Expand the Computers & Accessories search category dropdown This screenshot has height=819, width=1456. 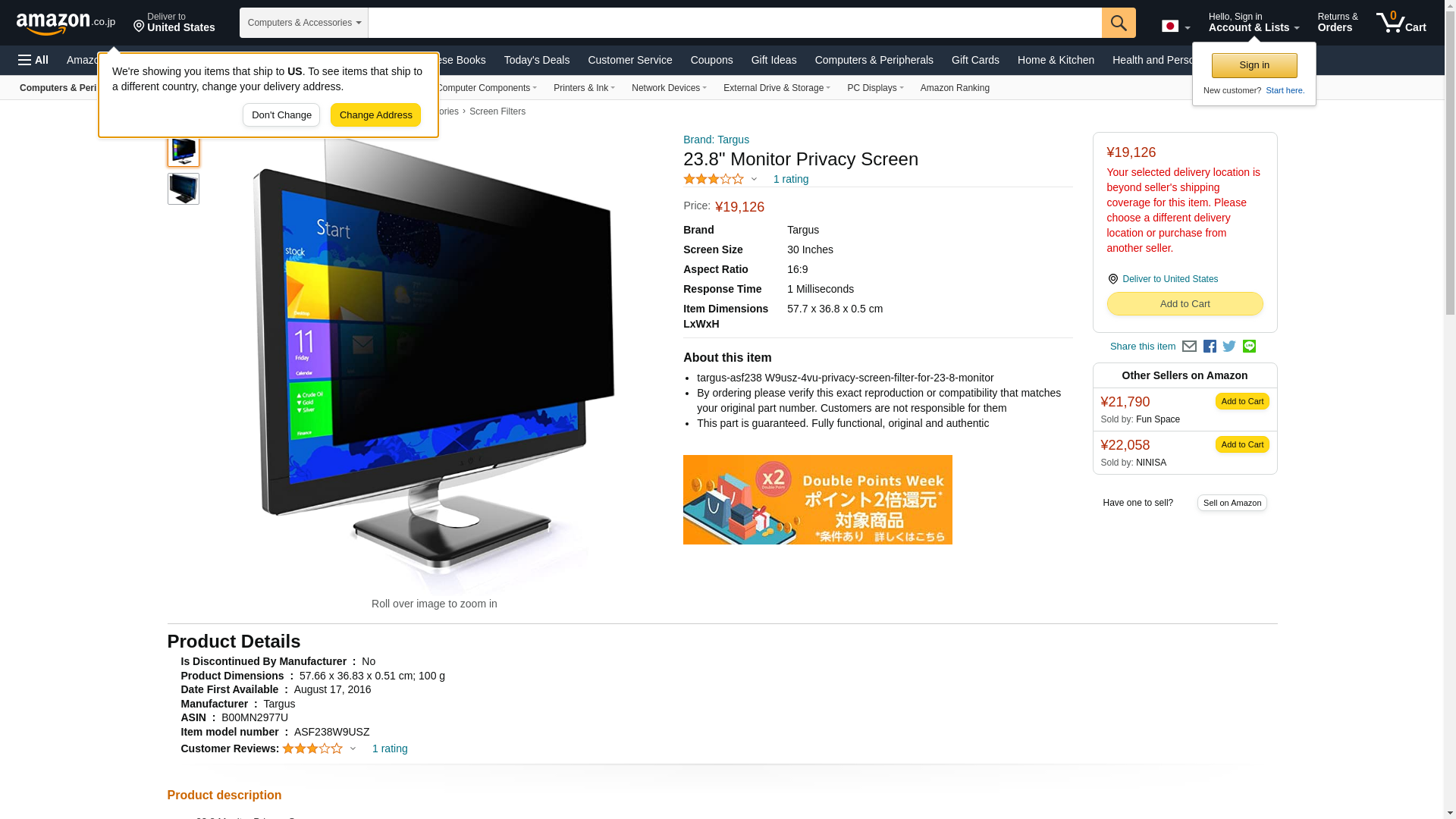pyautogui.click(x=304, y=23)
